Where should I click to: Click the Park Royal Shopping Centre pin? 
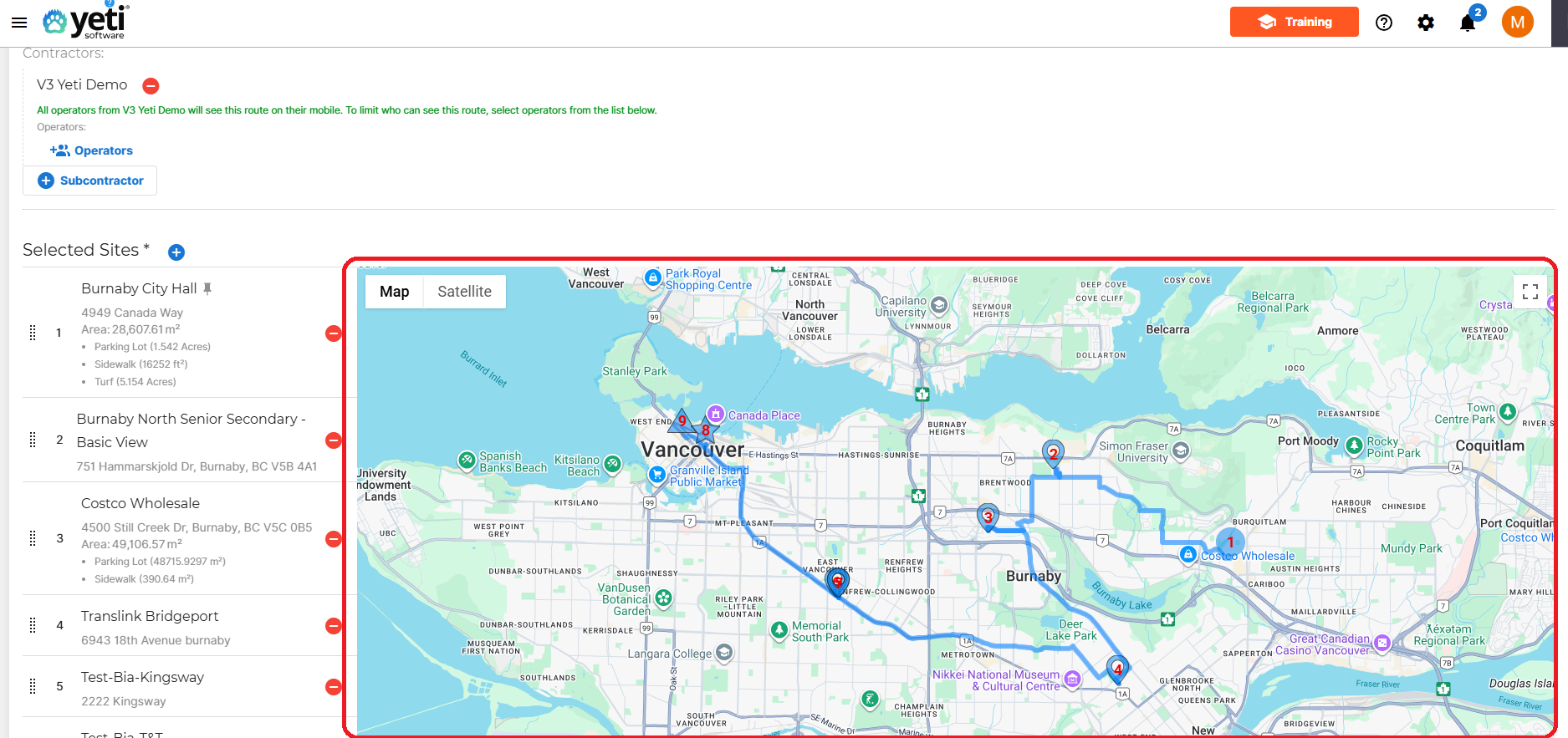pyautogui.click(x=653, y=278)
